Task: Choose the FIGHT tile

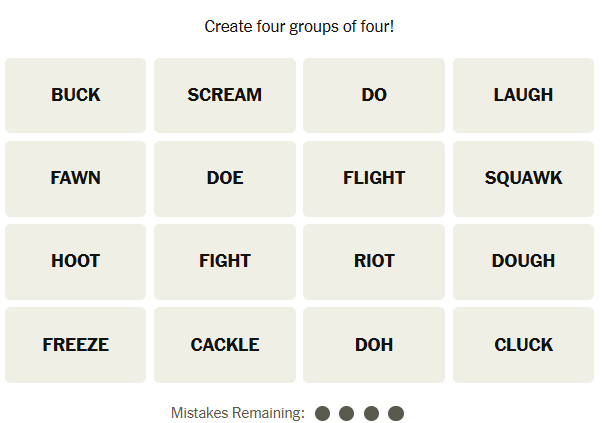Action: click(x=225, y=261)
